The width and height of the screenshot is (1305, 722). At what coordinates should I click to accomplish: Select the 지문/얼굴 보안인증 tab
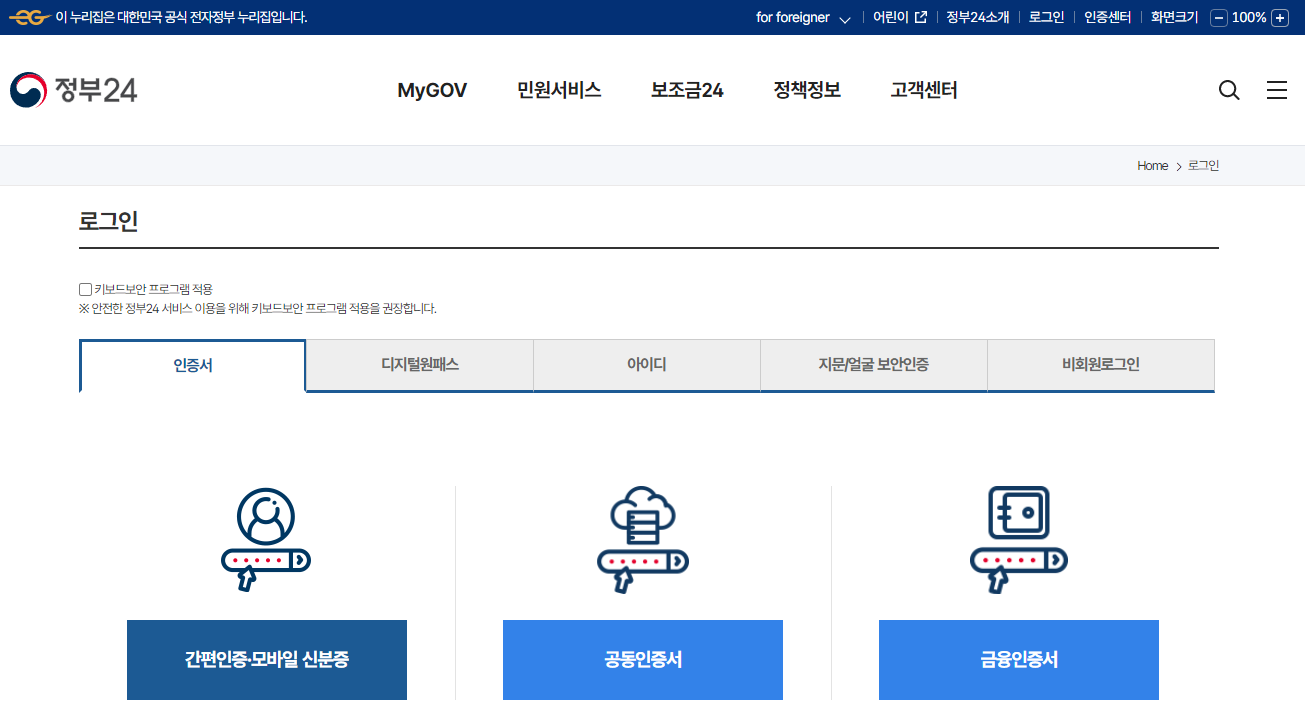[x=873, y=365]
